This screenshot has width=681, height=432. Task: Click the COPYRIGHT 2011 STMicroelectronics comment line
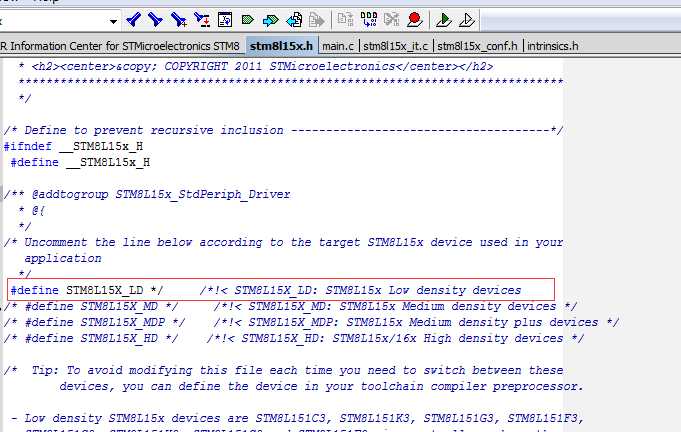point(256,66)
